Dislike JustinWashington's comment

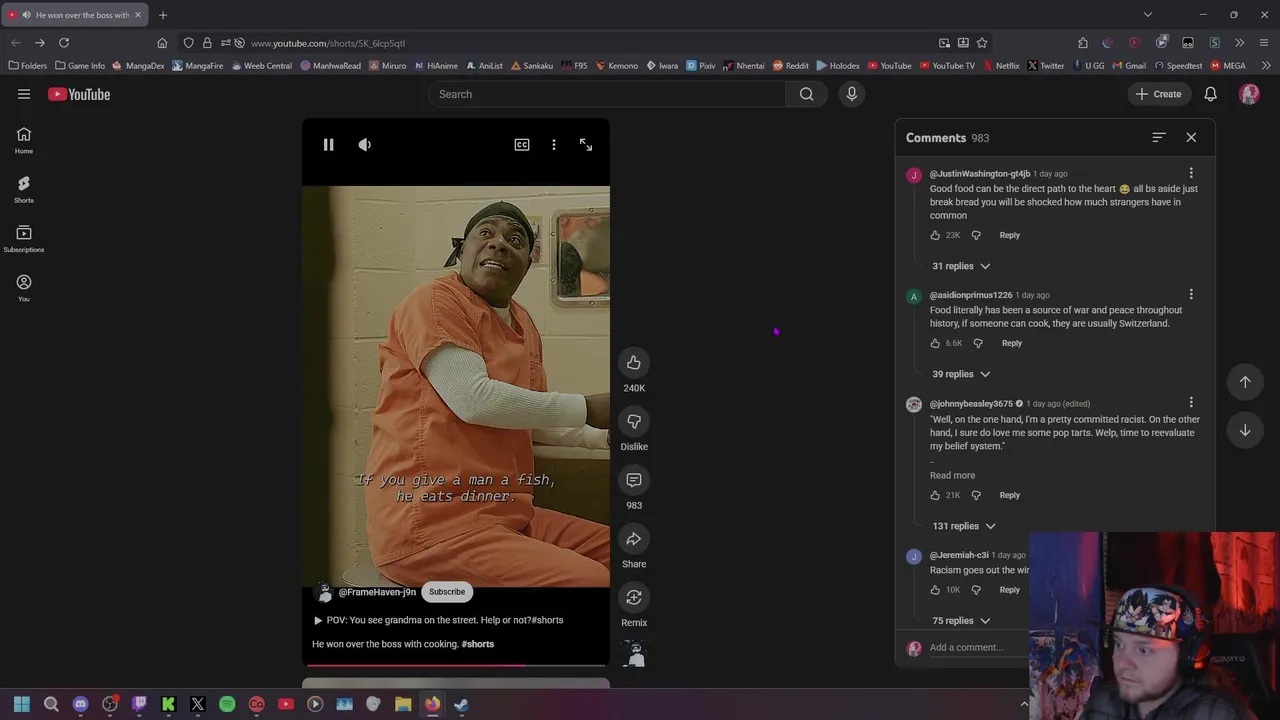[x=976, y=235]
